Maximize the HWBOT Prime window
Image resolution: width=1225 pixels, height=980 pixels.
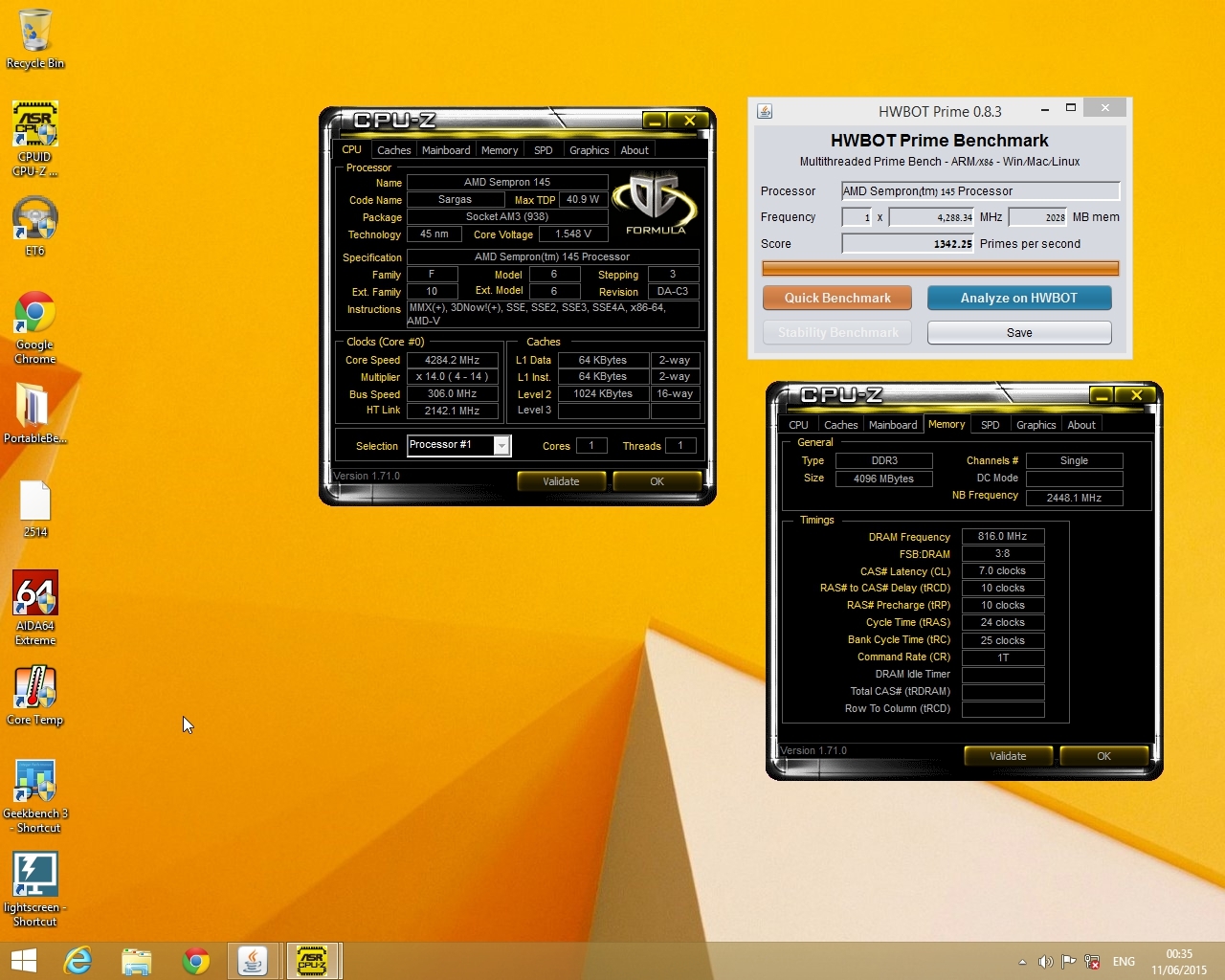[1071, 108]
